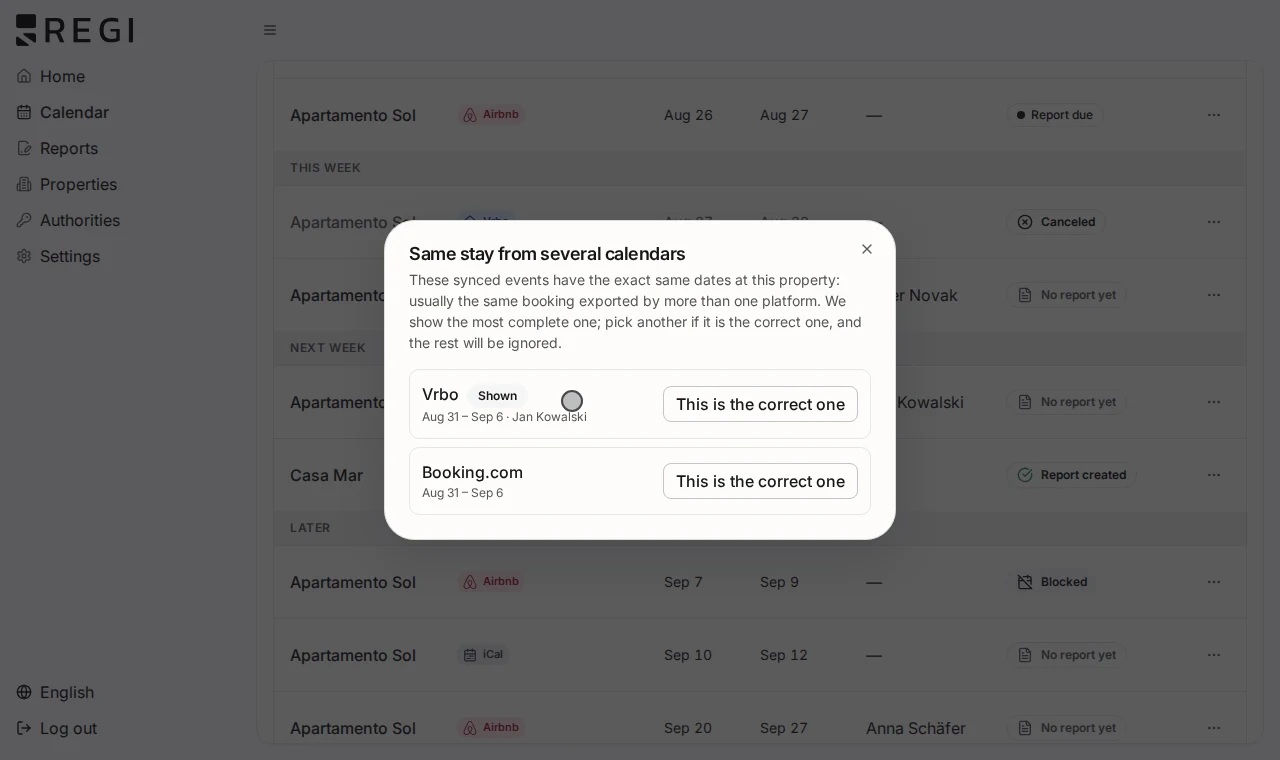Image resolution: width=1280 pixels, height=760 pixels.
Task: Click the REGI logo
Action: [x=75, y=30]
